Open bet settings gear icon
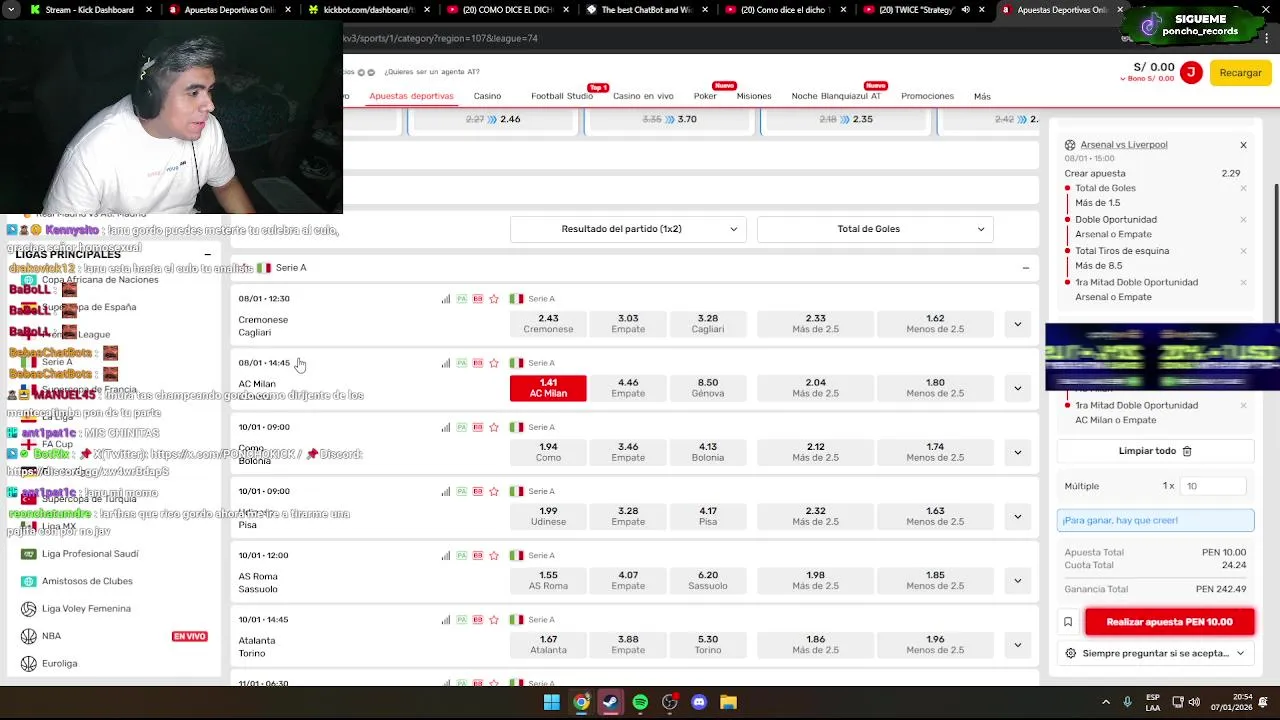The width and height of the screenshot is (1280, 720). click(x=1071, y=653)
